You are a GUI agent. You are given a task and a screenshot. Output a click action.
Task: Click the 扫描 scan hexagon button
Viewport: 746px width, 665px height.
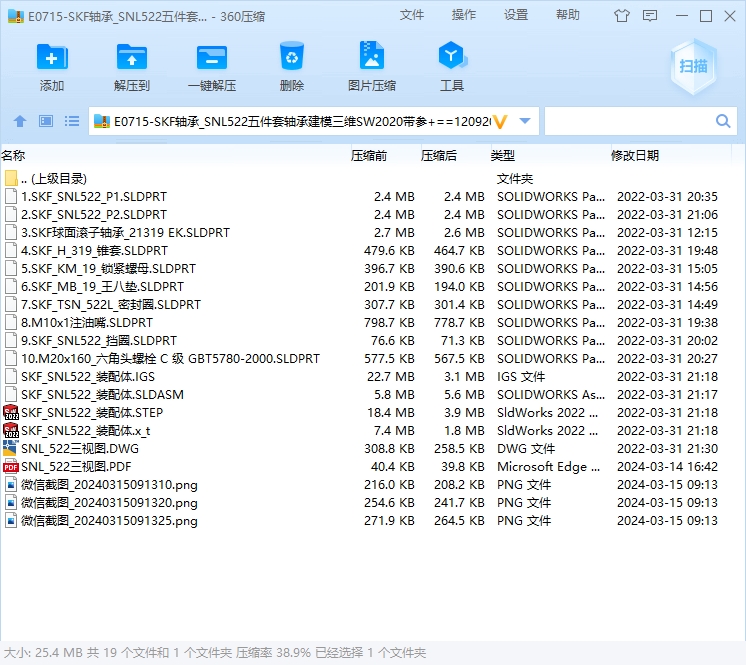[693, 67]
